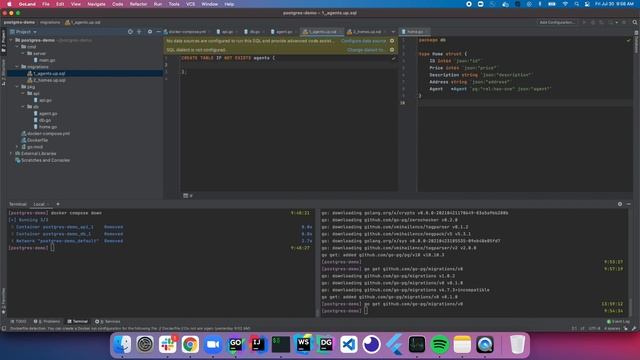The height and width of the screenshot is (360, 640).
Task: Open DataGrip from the dock
Action: click(x=326, y=344)
